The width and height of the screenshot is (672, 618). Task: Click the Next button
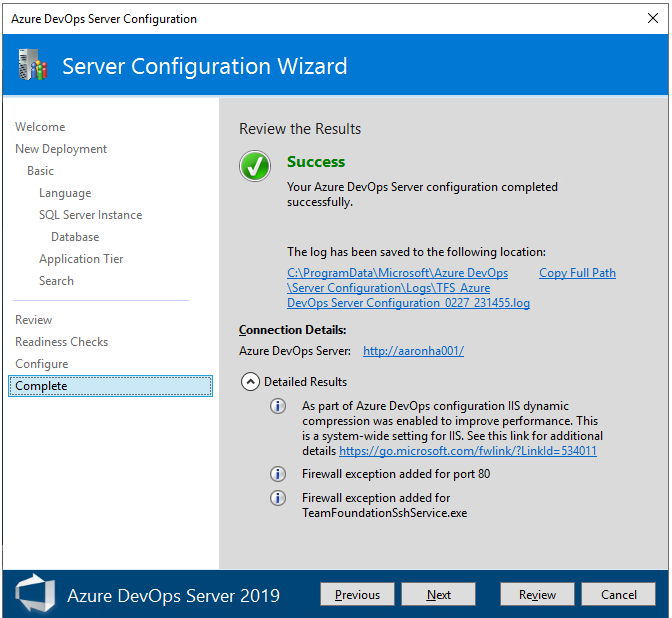[438, 594]
